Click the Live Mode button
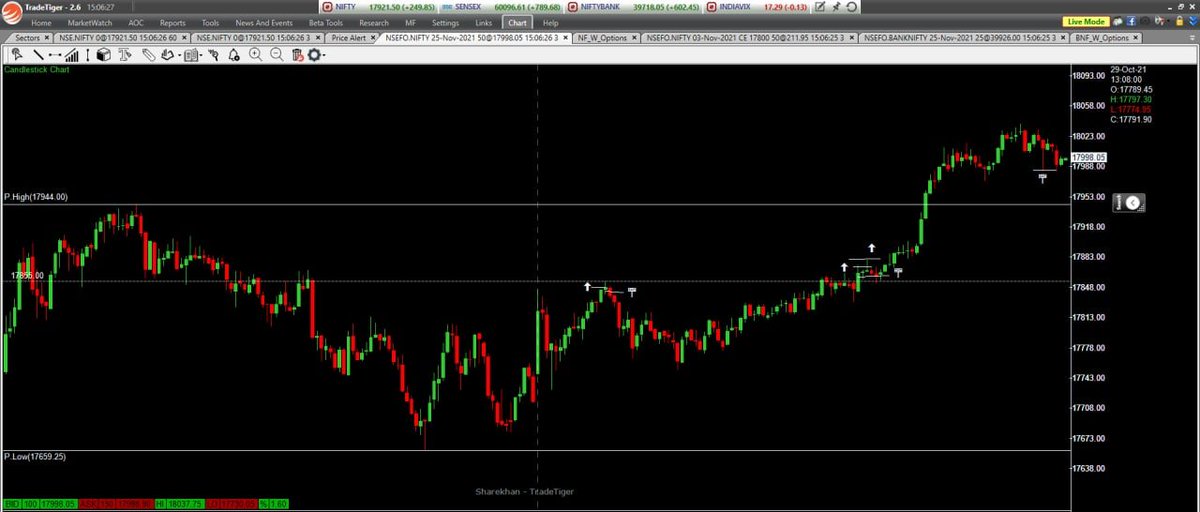 pos(1086,22)
